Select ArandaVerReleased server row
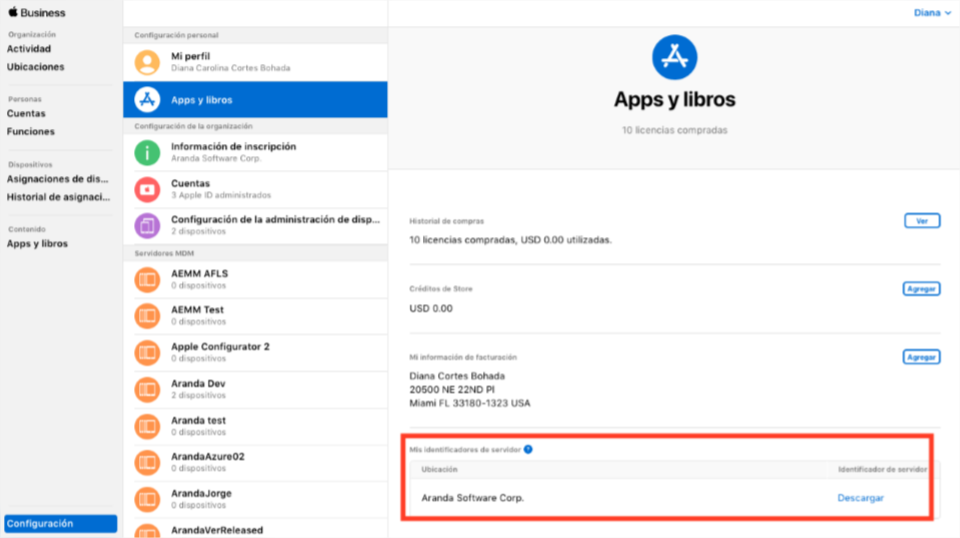 (x=255, y=529)
